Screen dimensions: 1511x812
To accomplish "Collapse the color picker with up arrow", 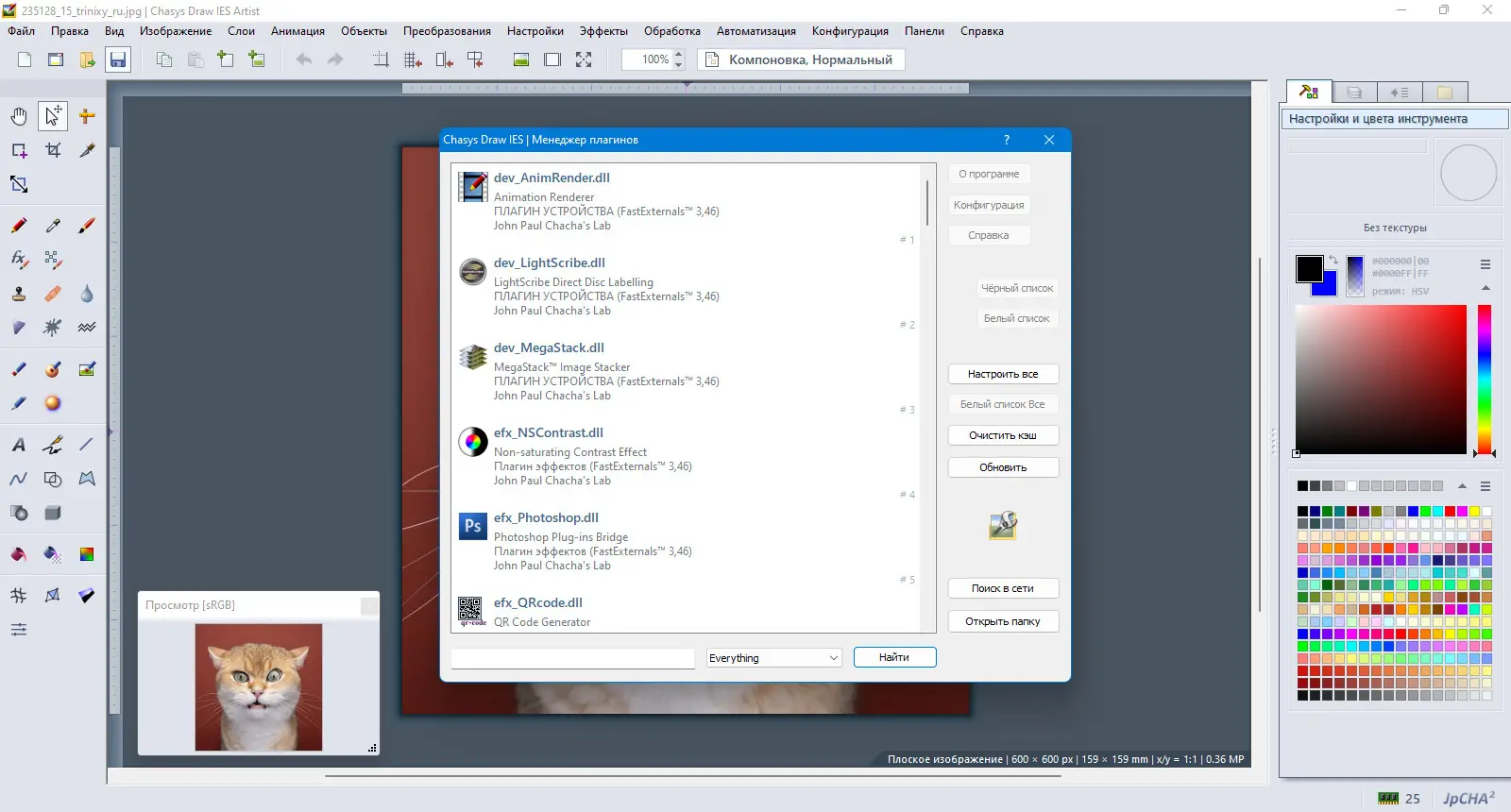I will (1486, 288).
